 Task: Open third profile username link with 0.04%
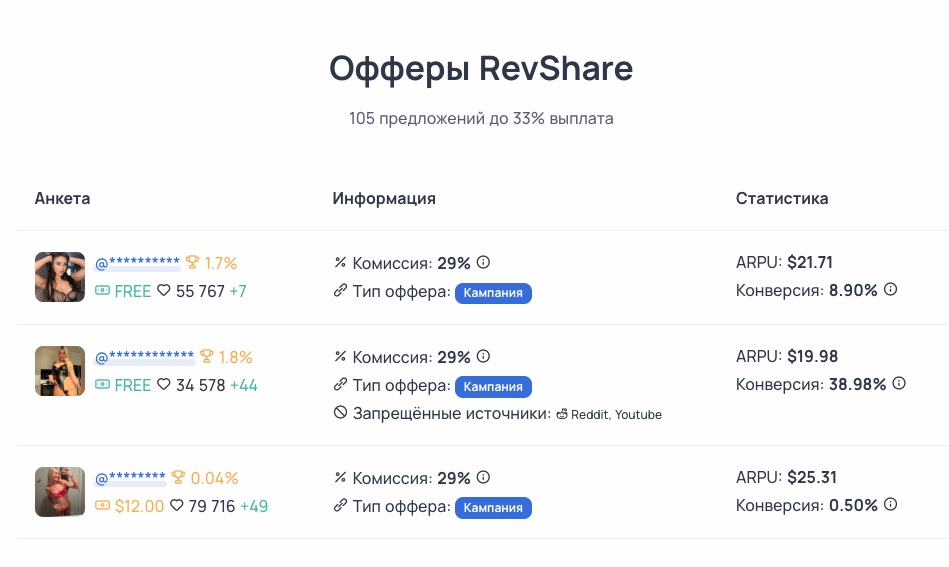130,477
